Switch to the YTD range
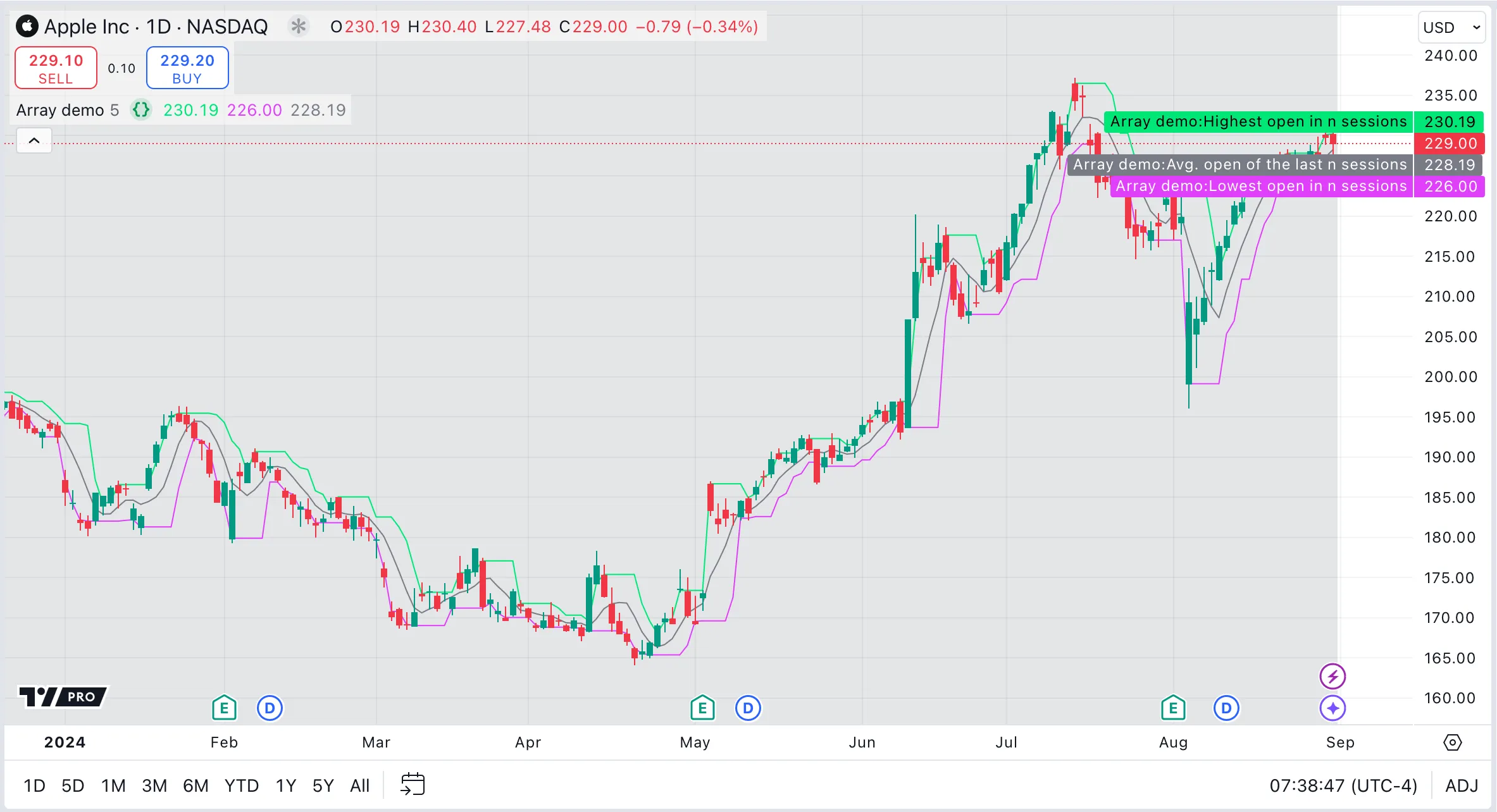Image resolution: width=1497 pixels, height=812 pixels. (x=241, y=785)
